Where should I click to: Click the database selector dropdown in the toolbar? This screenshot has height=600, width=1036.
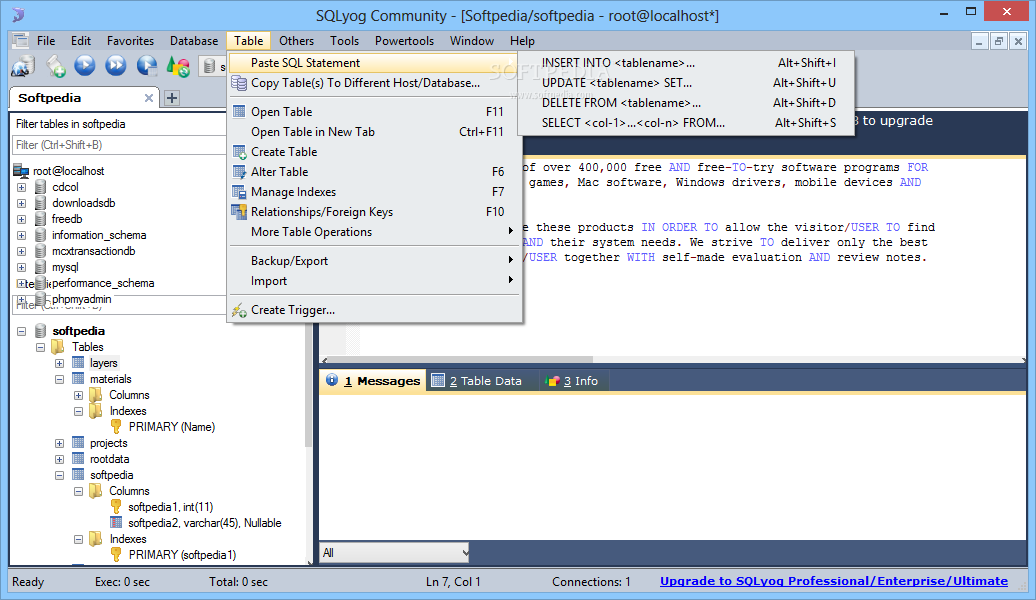coord(213,66)
